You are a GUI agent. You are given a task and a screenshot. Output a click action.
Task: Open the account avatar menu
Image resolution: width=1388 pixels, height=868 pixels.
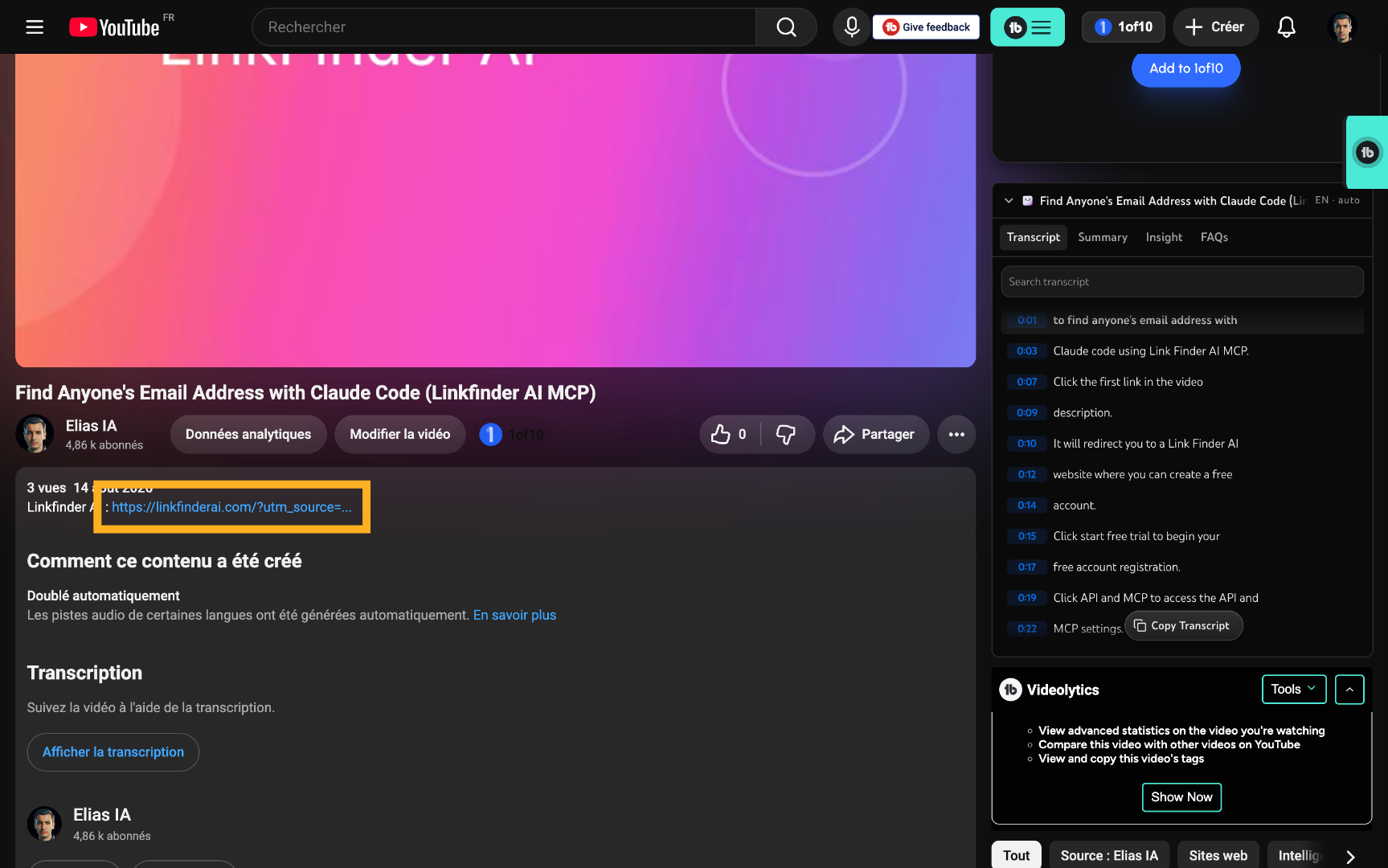[x=1342, y=27]
